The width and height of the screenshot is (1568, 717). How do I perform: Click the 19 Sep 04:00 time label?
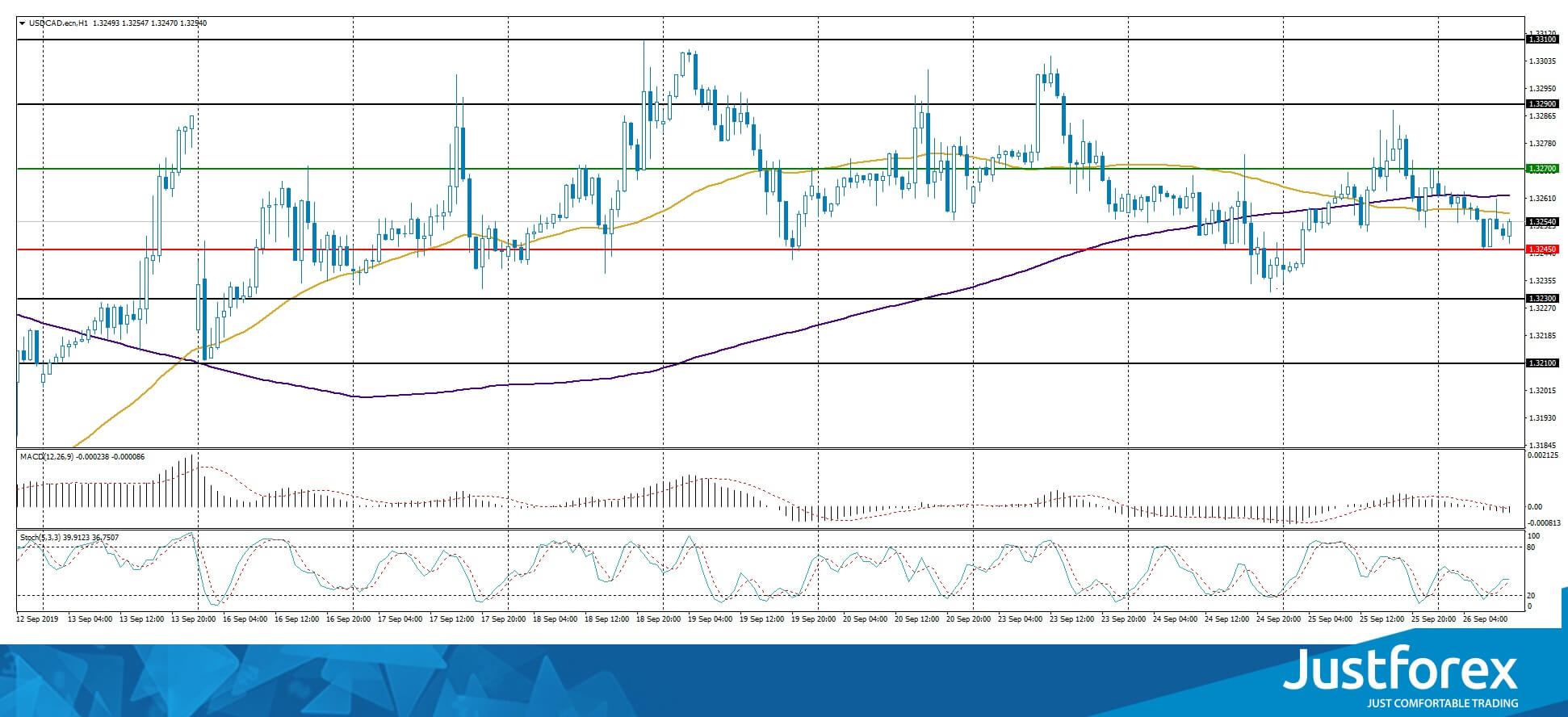pos(711,619)
